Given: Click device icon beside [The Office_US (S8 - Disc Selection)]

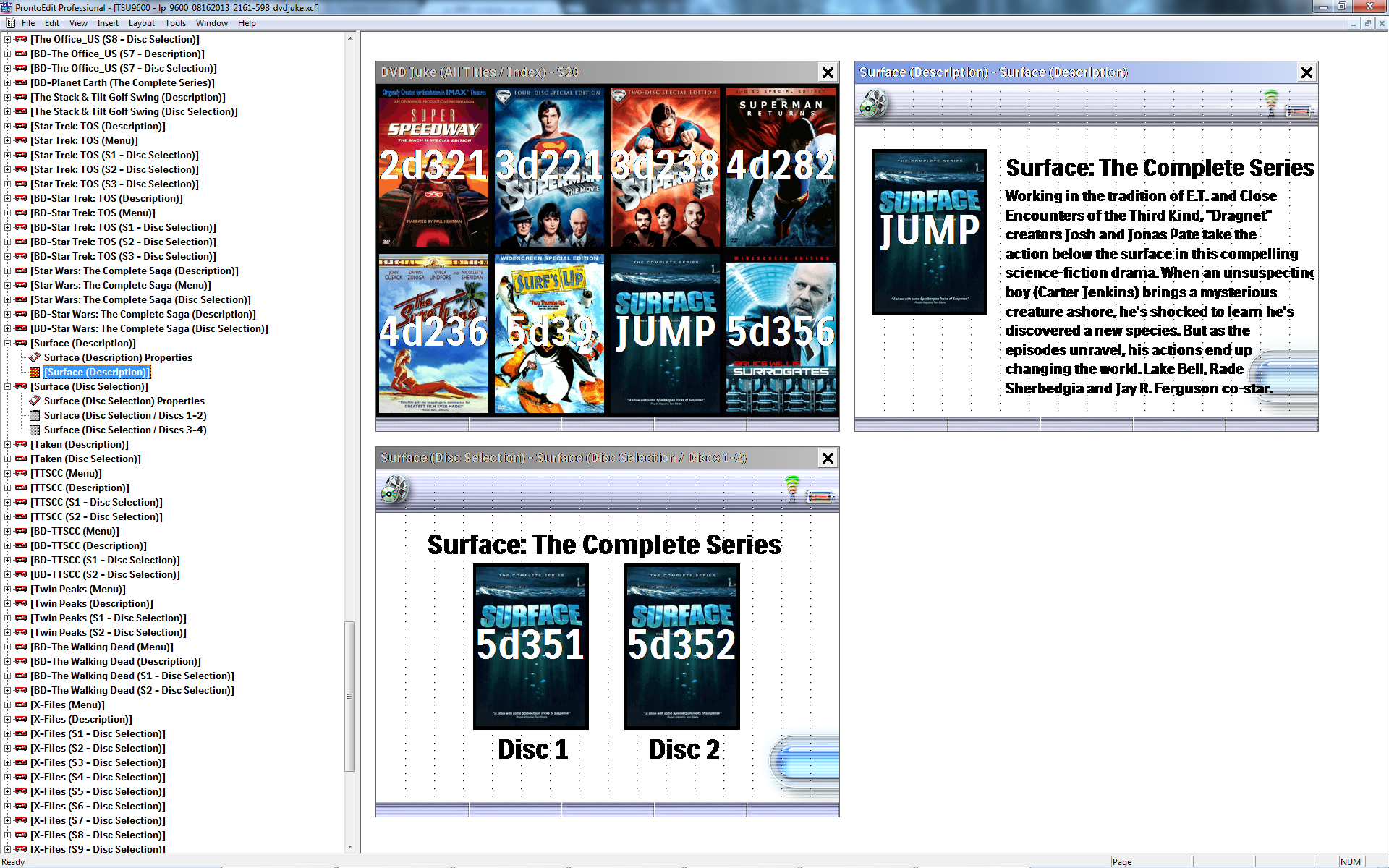Looking at the screenshot, I should [21, 39].
